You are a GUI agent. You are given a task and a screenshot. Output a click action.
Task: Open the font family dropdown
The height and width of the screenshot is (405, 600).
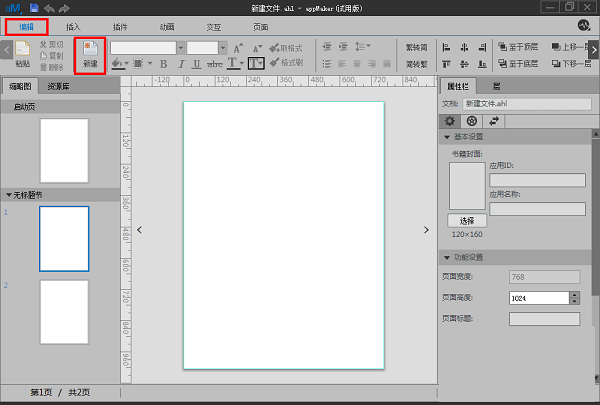(180, 47)
